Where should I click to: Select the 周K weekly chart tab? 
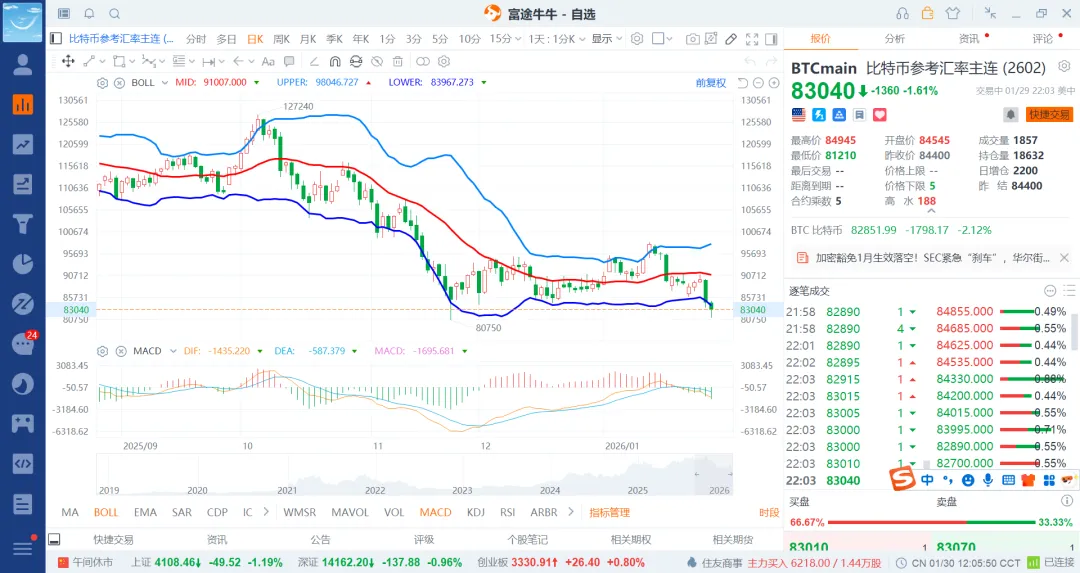coord(281,39)
